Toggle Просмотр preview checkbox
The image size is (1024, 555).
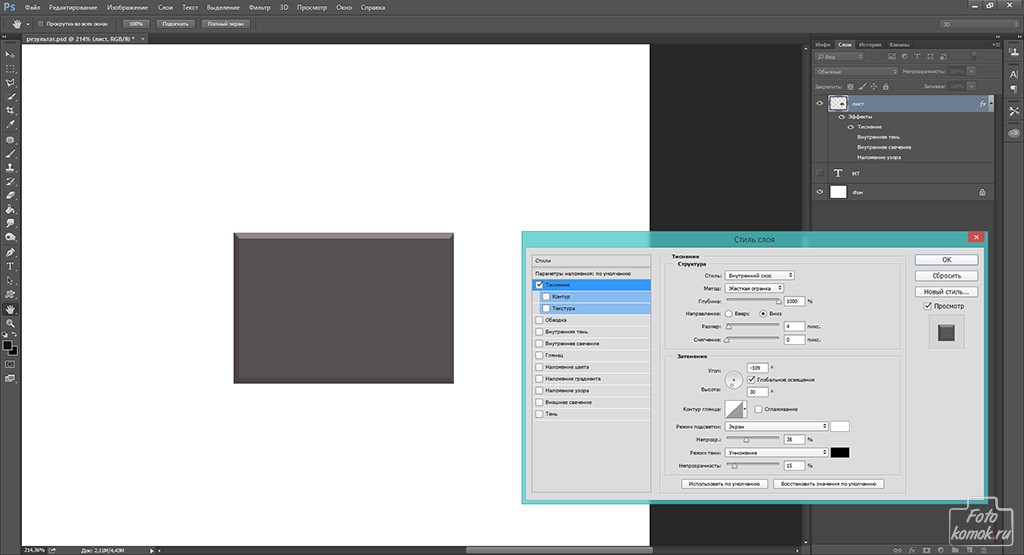tap(927, 306)
